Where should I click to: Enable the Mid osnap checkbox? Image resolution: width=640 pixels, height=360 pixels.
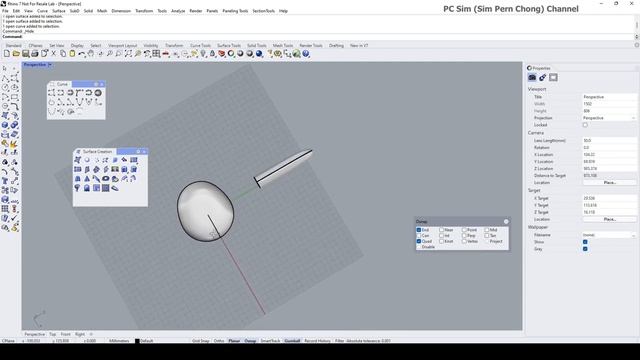point(487,230)
